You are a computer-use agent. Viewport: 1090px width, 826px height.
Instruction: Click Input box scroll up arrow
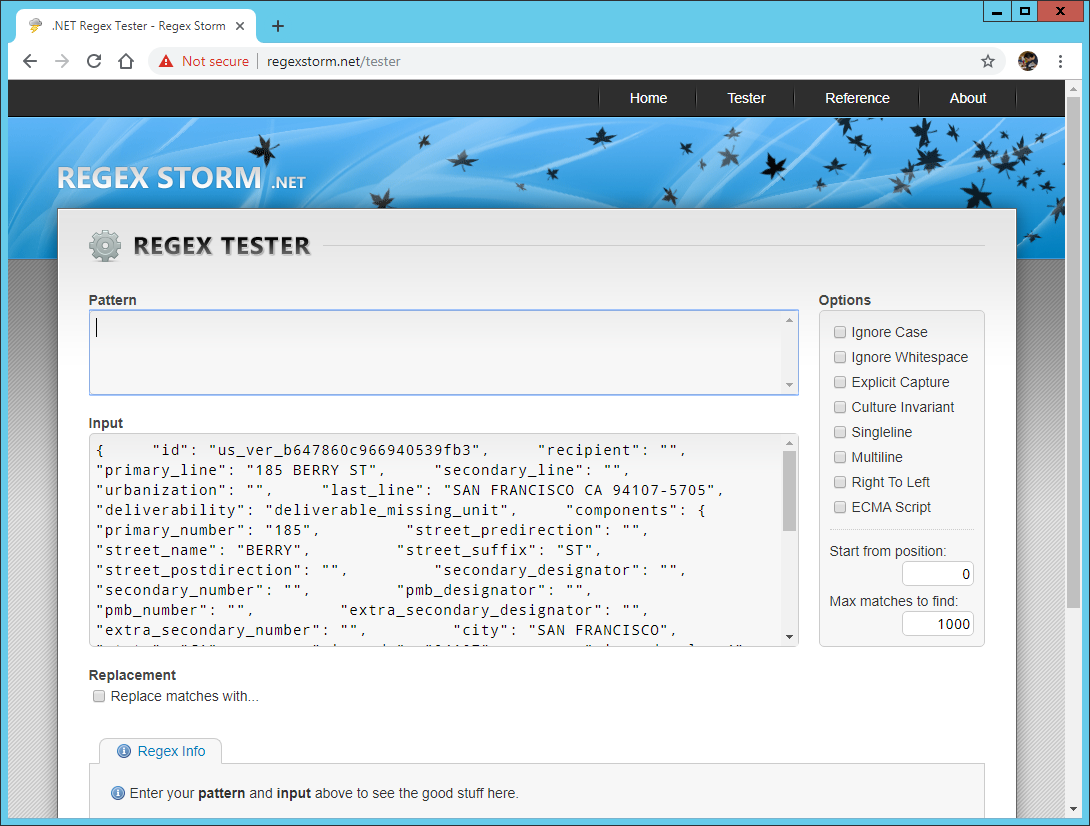pyautogui.click(x=789, y=443)
